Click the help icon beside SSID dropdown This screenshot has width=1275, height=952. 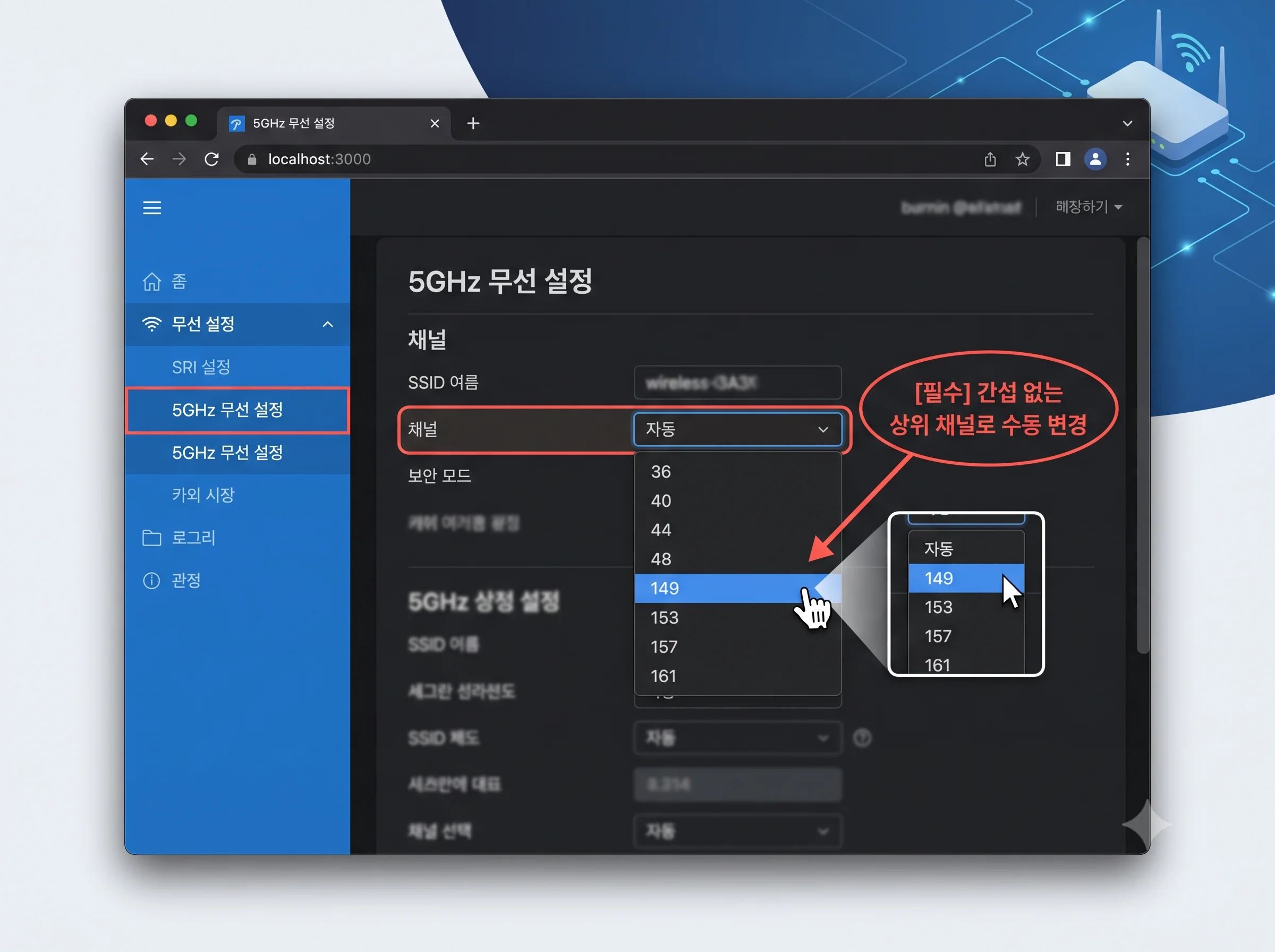[x=862, y=738]
